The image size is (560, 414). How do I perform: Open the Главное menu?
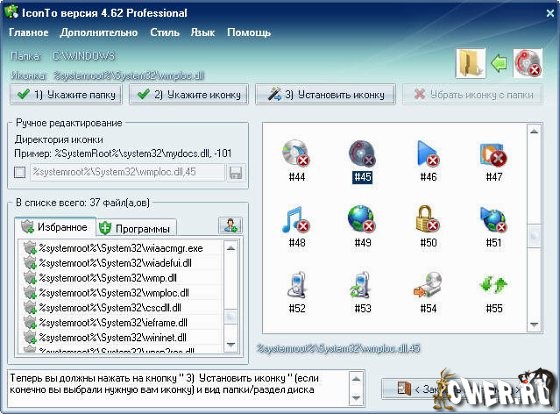tap(29, 33)
